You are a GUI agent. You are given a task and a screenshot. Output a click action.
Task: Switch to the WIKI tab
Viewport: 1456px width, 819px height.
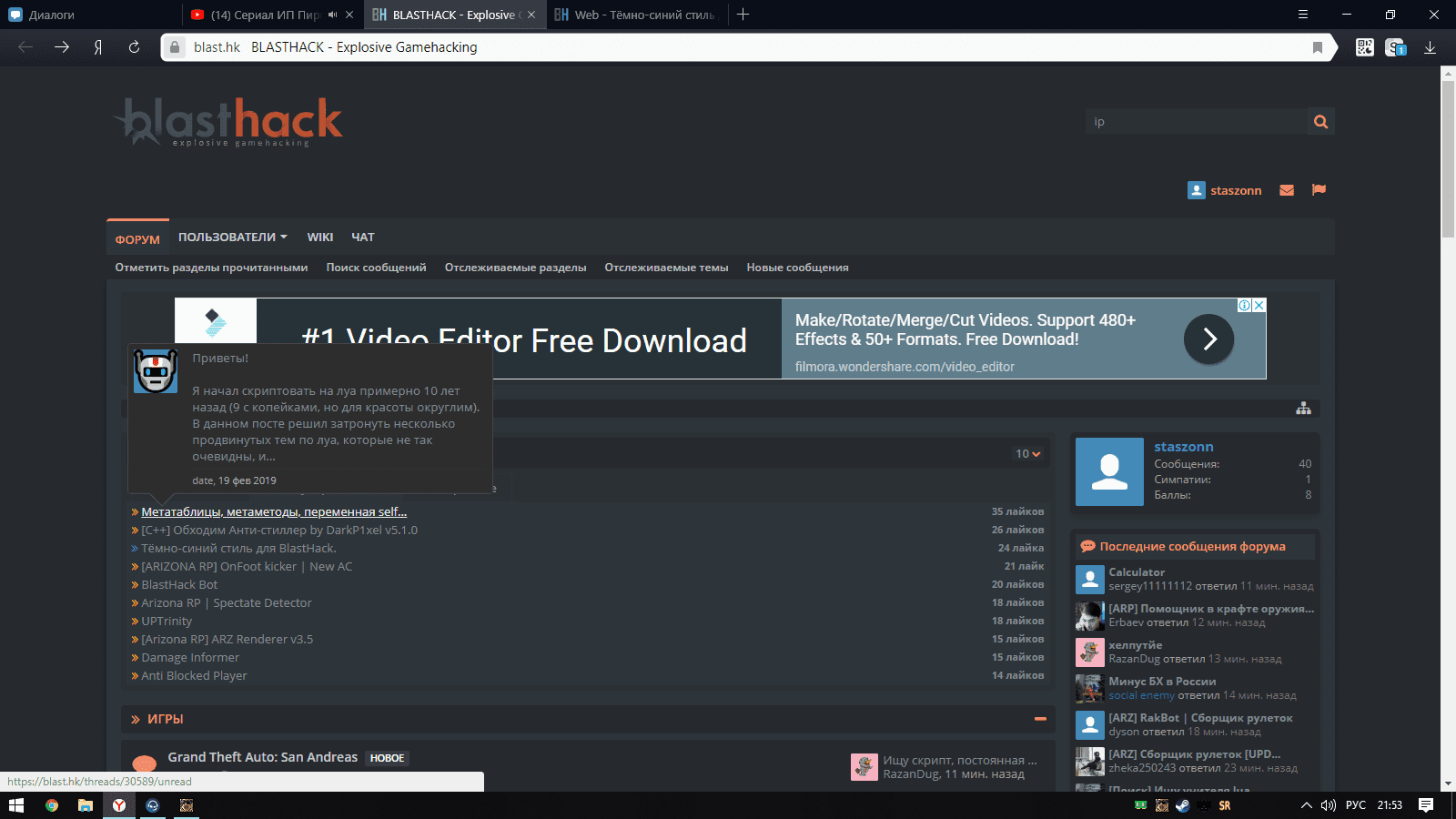coord(319,238)
